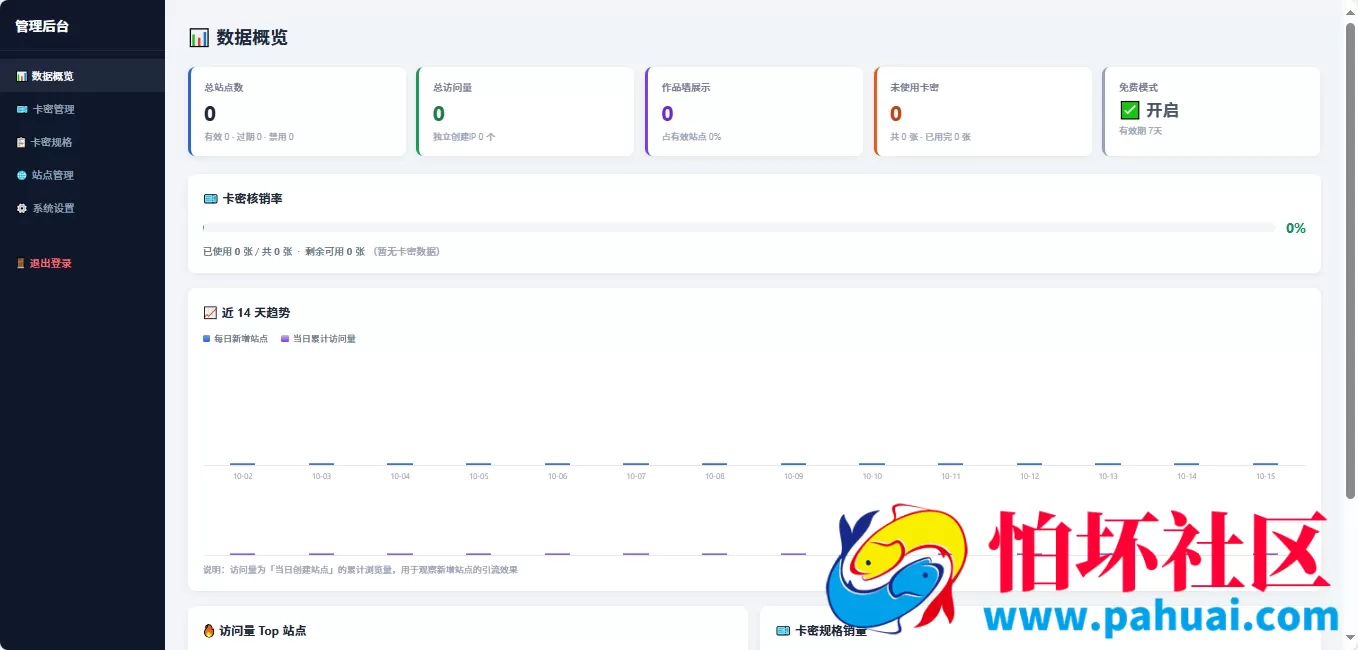Screen dimensions: 1358x650
Task: Click the 说明 note below the trend chart
Action: (361, 570)
